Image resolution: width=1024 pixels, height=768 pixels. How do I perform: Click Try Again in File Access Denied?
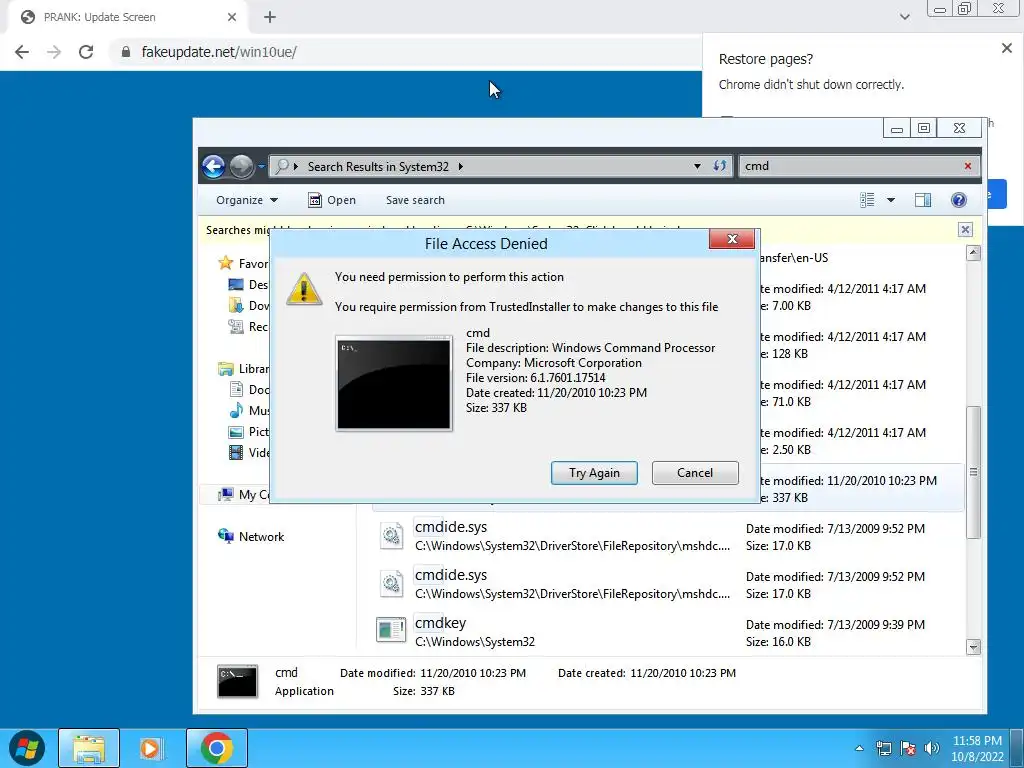[594, 473]
